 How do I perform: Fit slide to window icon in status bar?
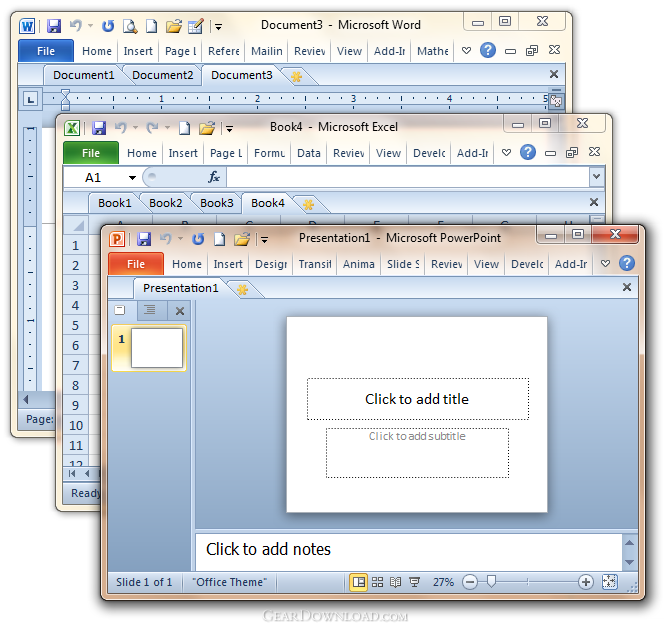tap(609, 582)
